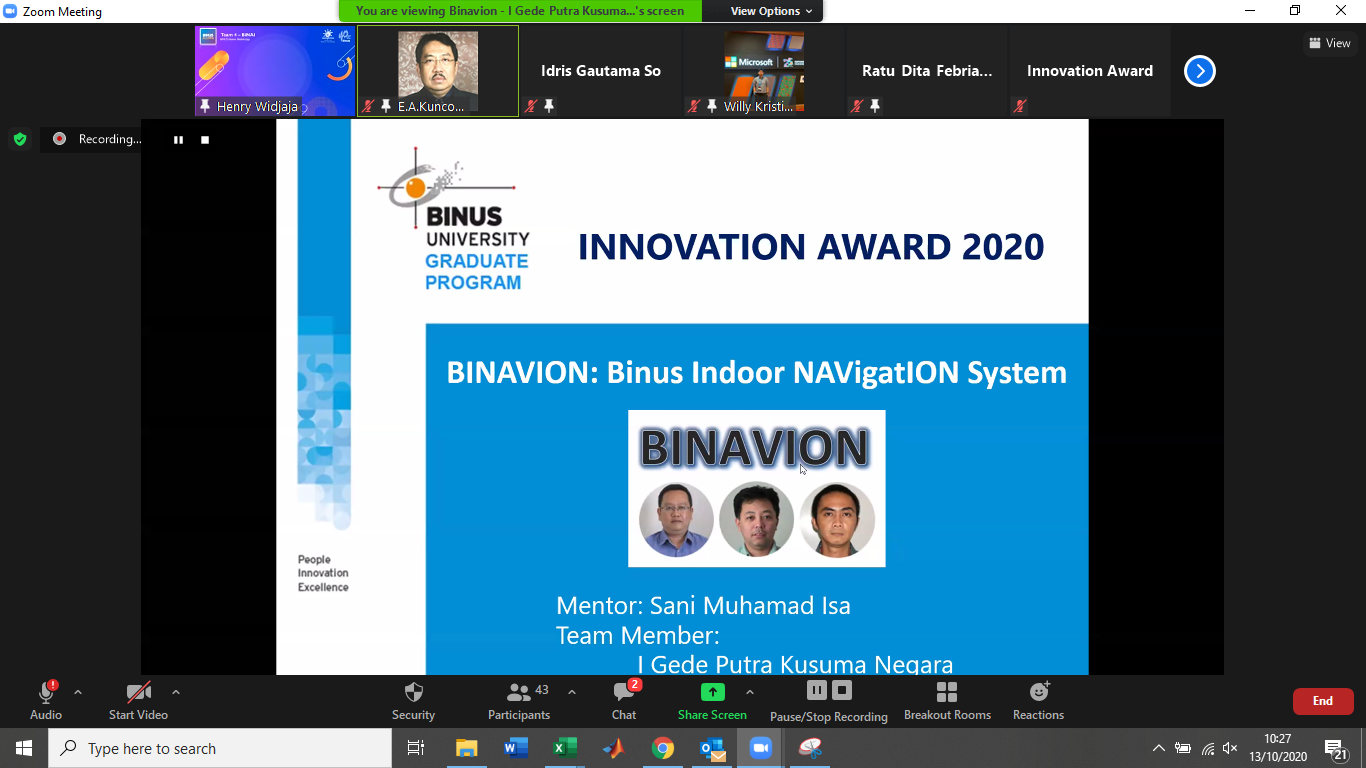Open Zoom app in taskbar

click(x=761, y=748)
